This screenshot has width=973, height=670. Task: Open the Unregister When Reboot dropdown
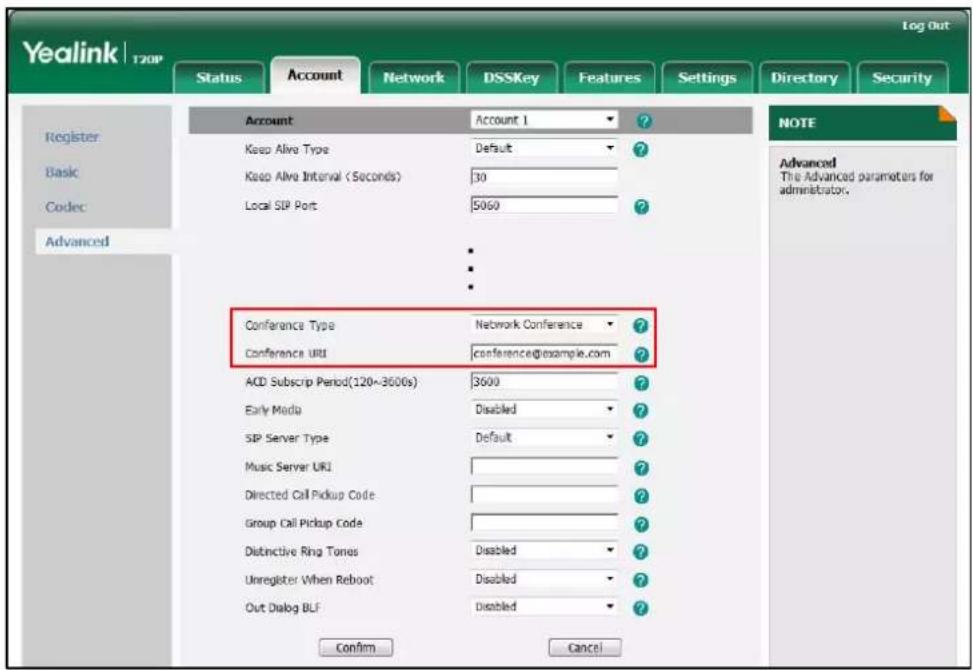544,579
